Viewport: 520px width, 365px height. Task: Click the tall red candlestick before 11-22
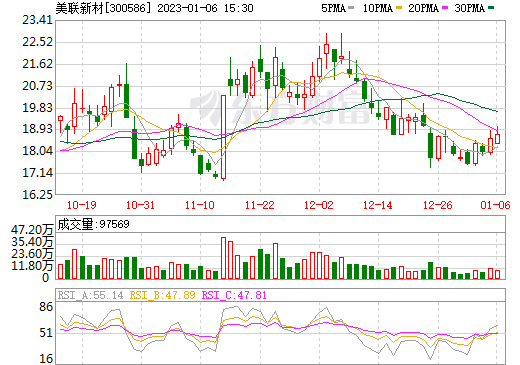pyautogui.click(x=224, y=137)
